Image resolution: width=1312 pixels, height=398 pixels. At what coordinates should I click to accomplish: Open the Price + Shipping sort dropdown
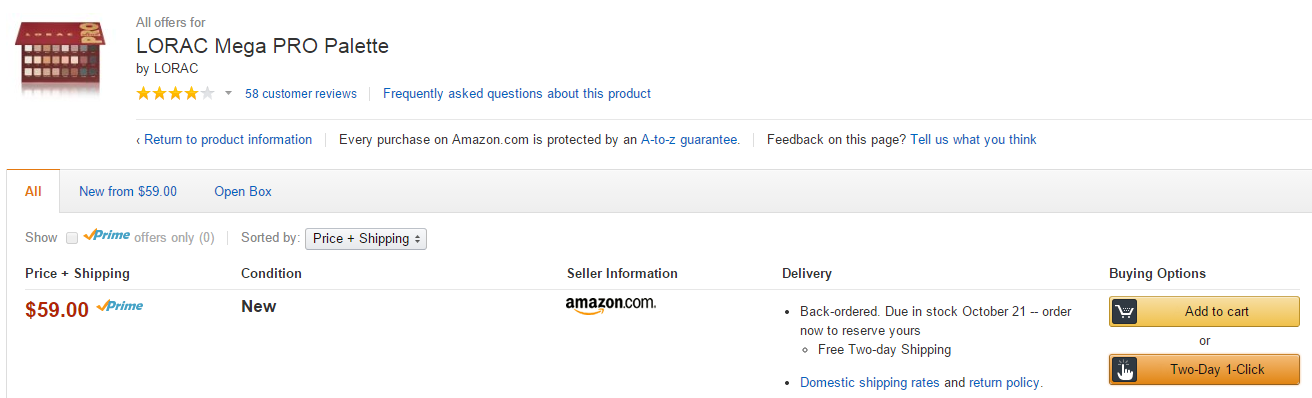[x=366, y=239]
